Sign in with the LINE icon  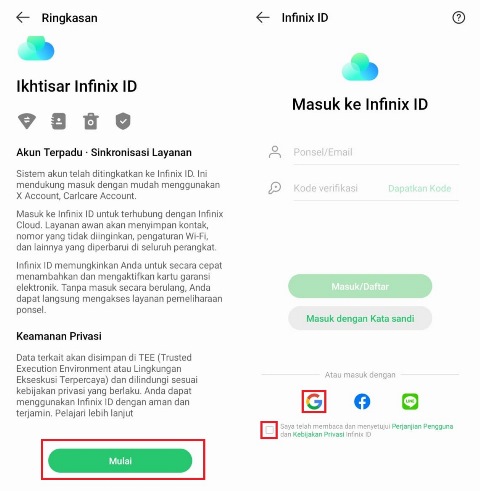pos(410,401)
